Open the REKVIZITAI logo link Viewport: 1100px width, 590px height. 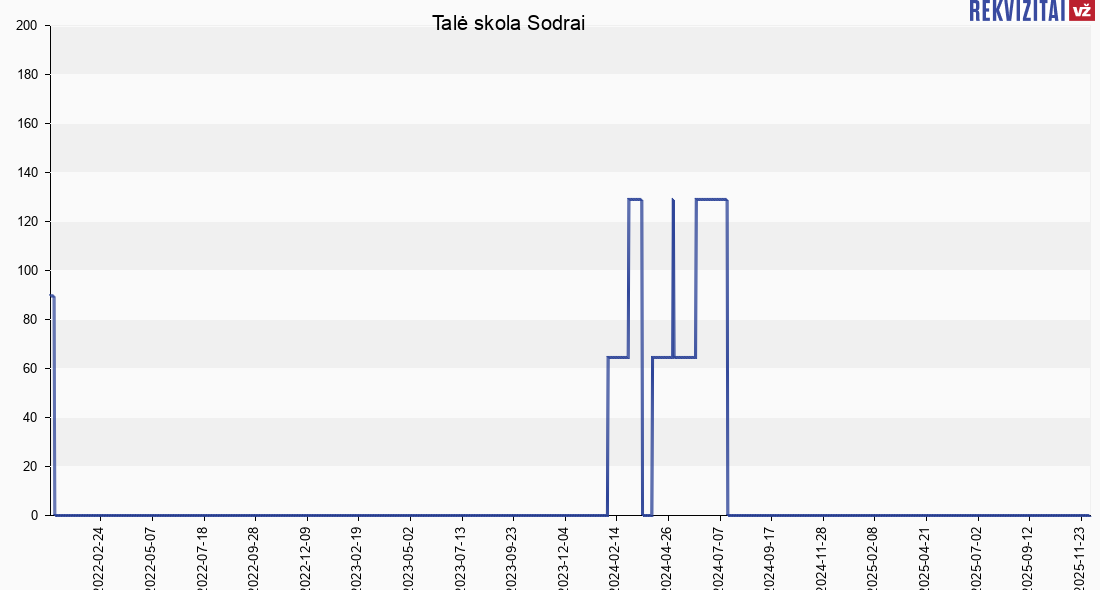1017,11
